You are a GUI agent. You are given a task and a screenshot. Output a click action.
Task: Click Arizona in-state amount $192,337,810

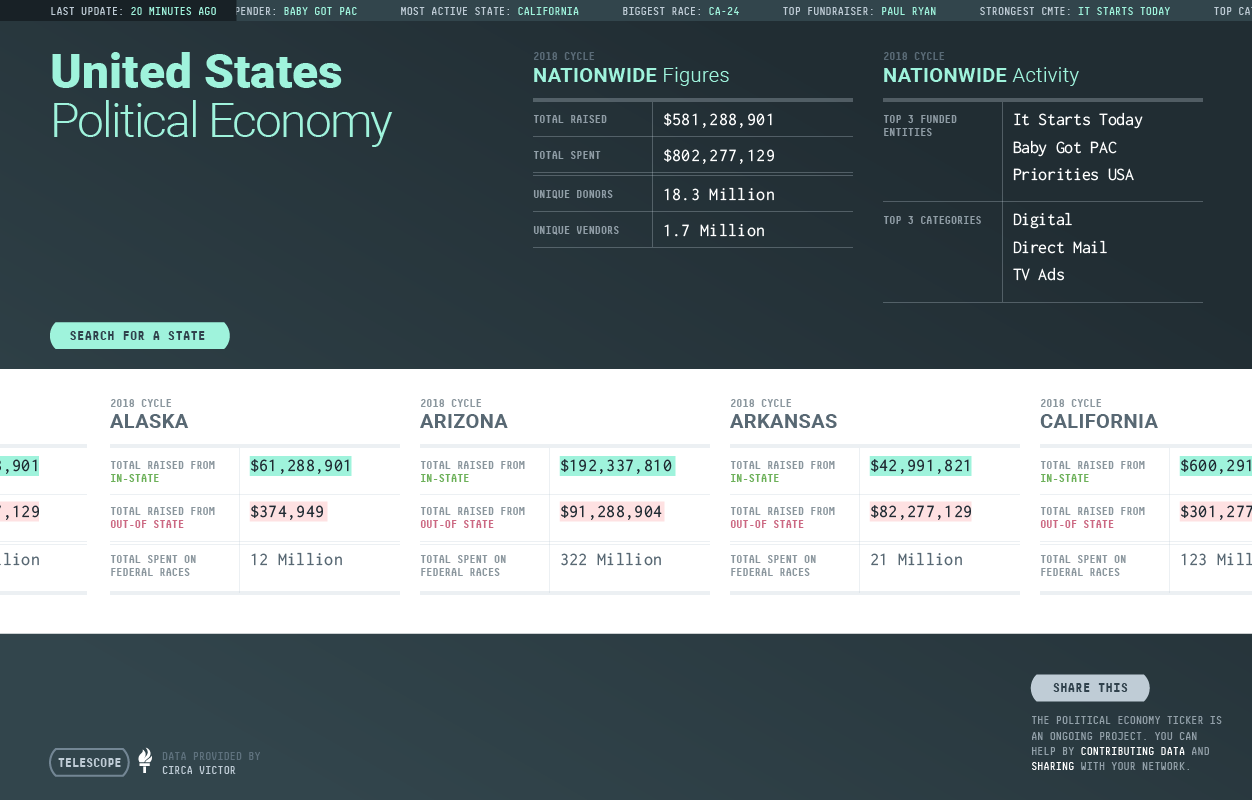[617, 466]
